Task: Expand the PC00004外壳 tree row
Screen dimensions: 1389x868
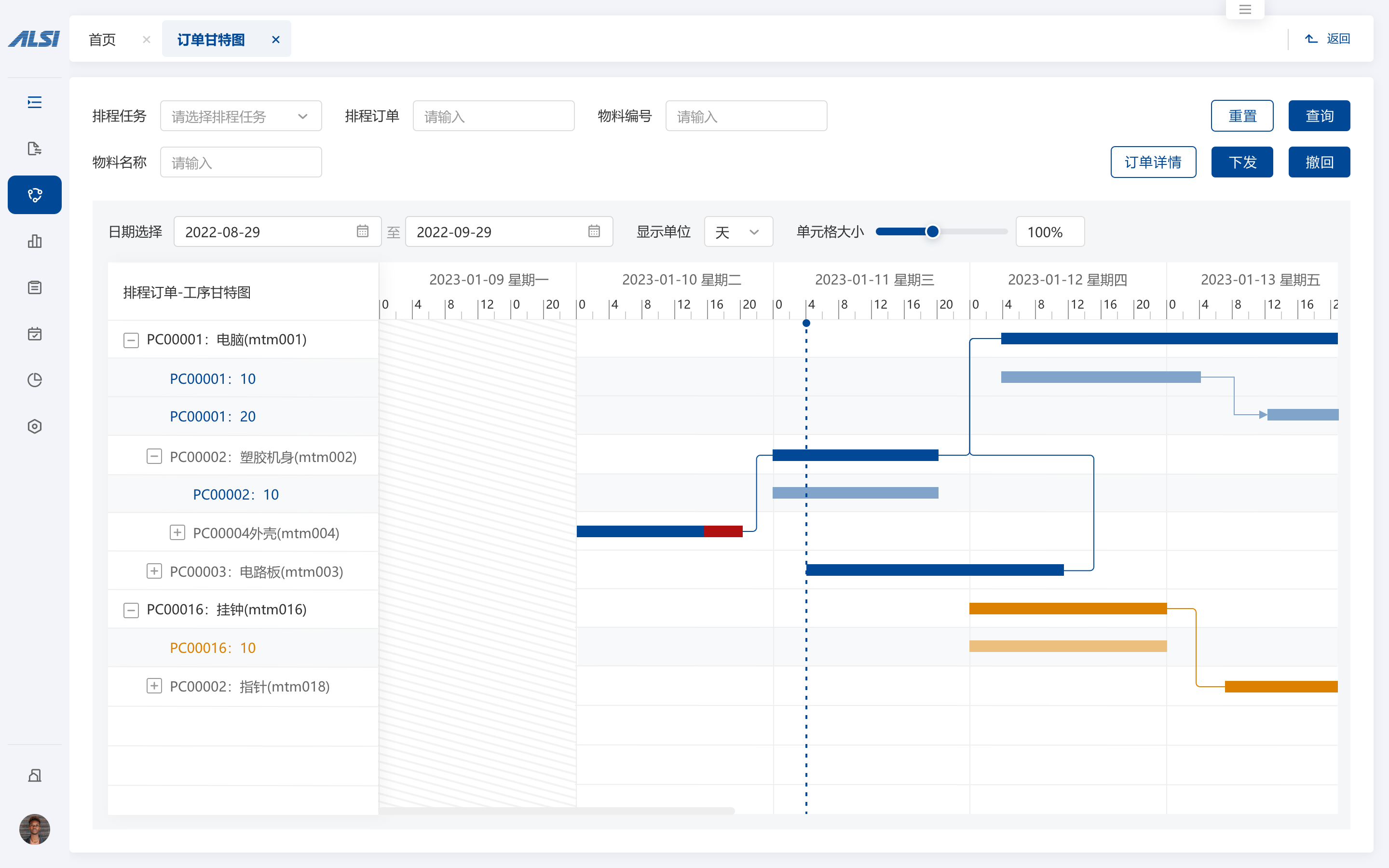Action: click(x=177, y=533)
